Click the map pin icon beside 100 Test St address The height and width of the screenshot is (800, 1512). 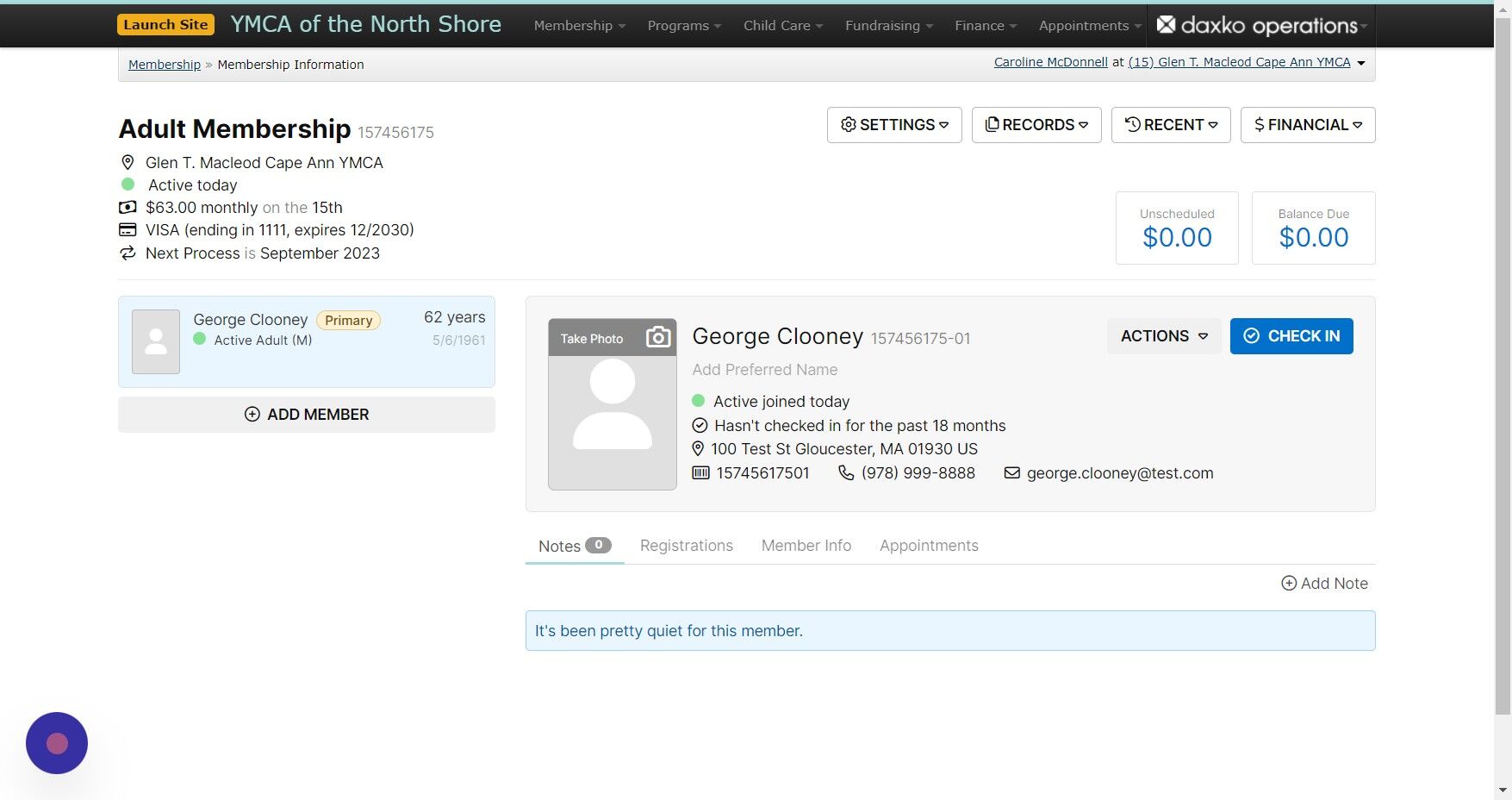click(x=699, y=448)
